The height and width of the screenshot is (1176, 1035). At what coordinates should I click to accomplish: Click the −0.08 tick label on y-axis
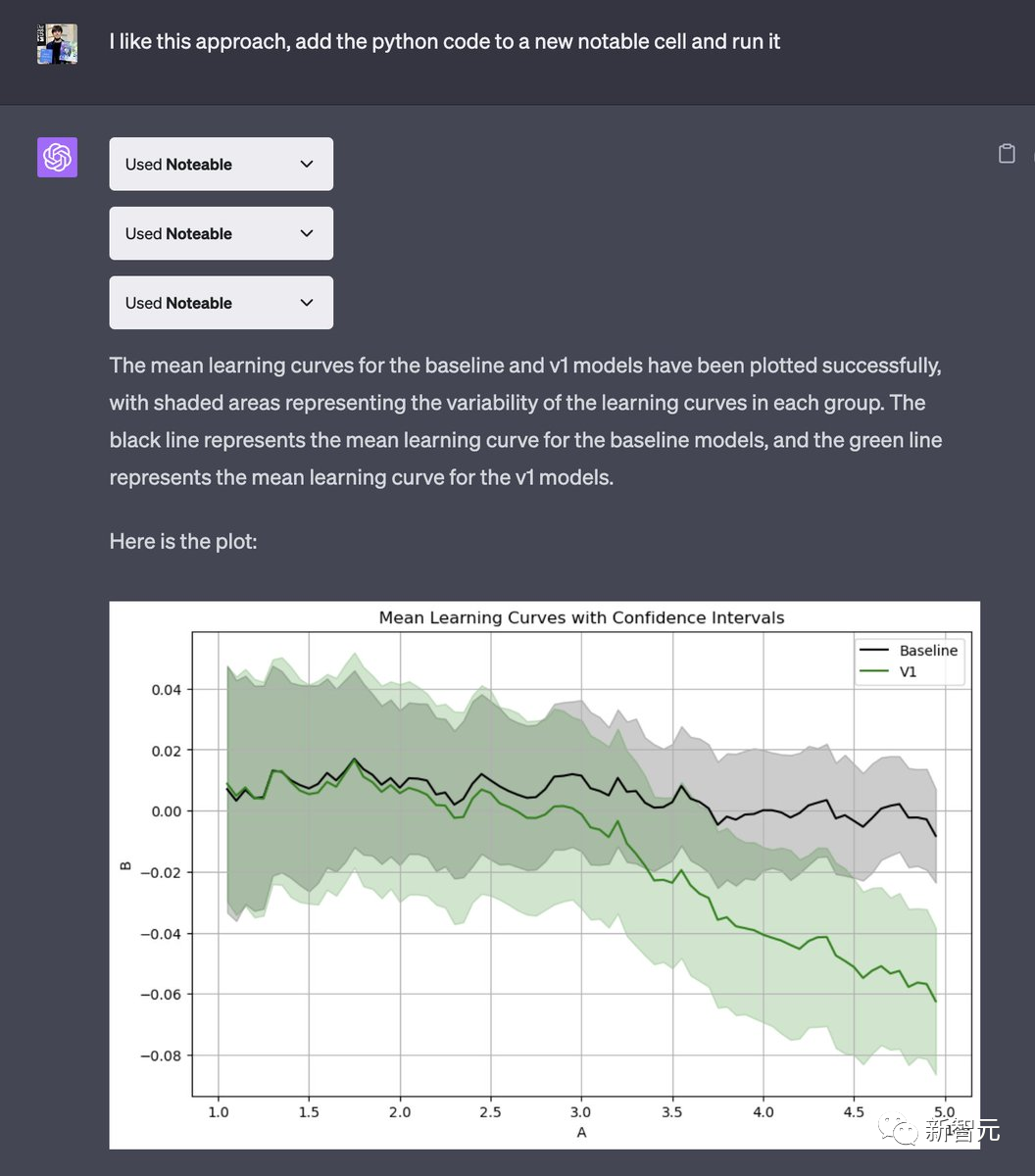pyautogui.click(x=162, y=1055)
